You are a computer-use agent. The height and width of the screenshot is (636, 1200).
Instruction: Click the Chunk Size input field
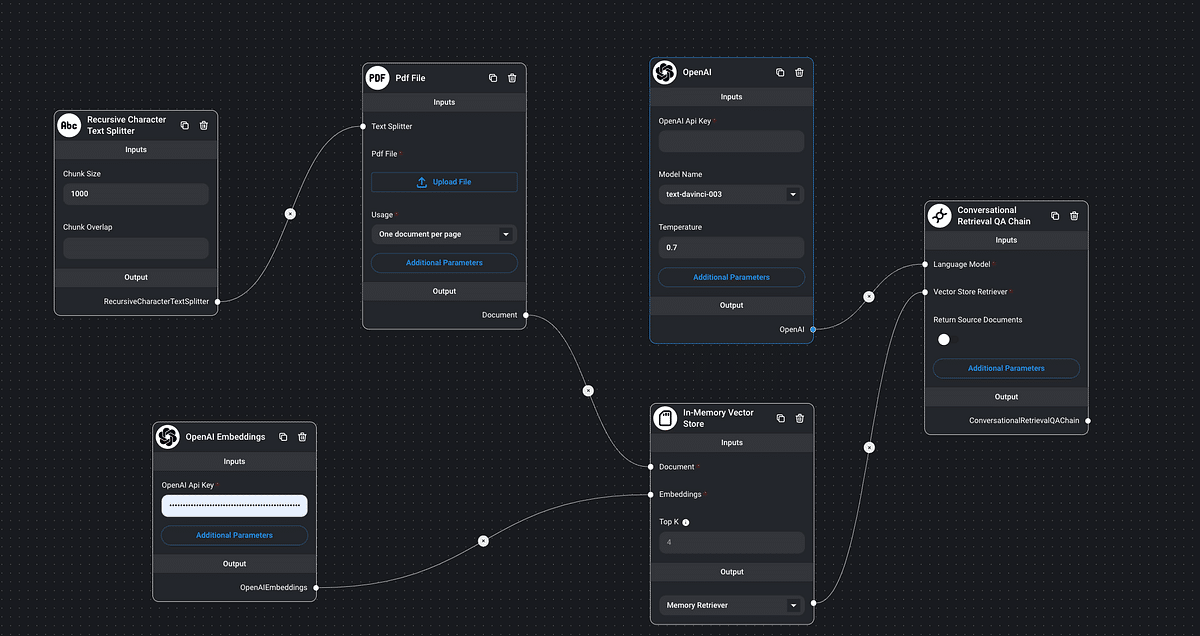click(135, 194)
